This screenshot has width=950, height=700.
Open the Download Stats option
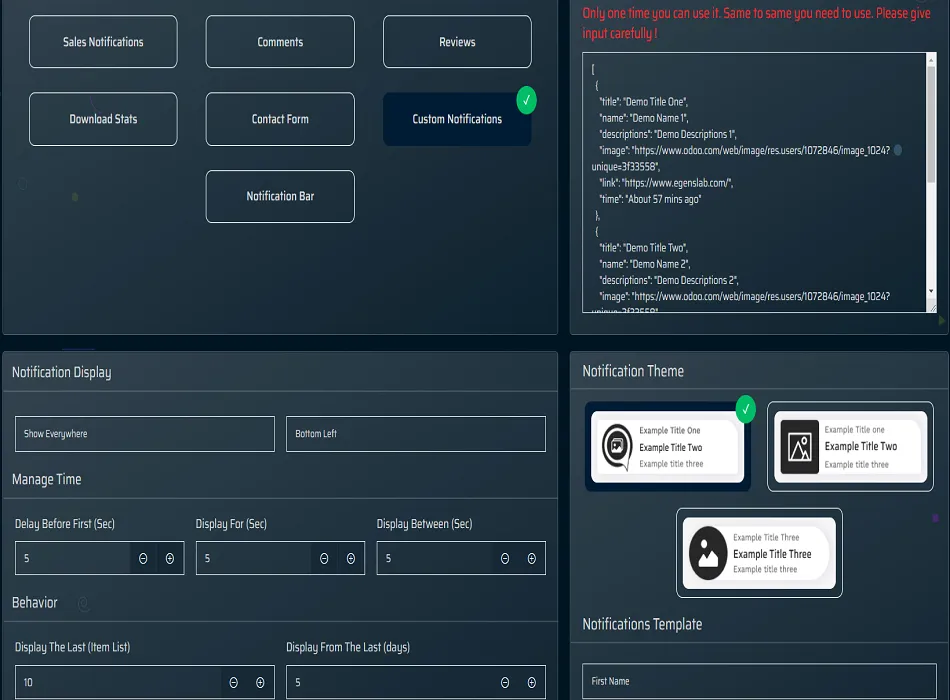pos(103,119)
